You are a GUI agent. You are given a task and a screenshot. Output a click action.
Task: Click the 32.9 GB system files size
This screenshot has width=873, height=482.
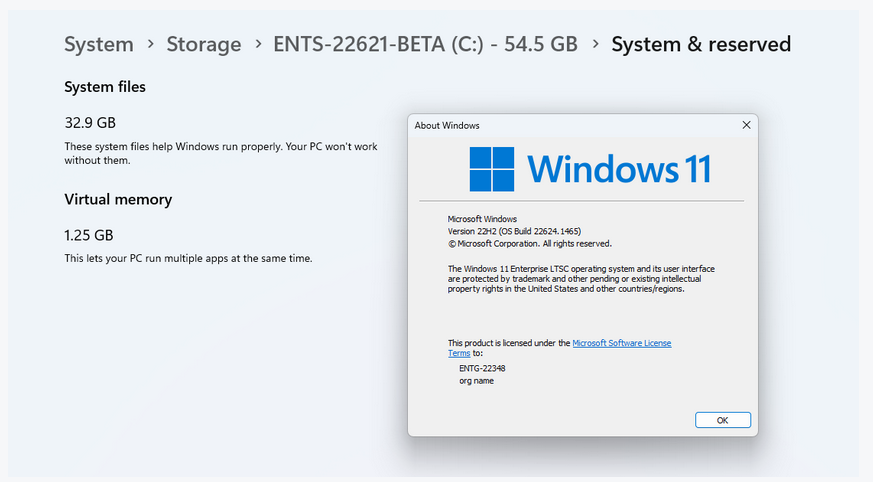pos(90,123)
